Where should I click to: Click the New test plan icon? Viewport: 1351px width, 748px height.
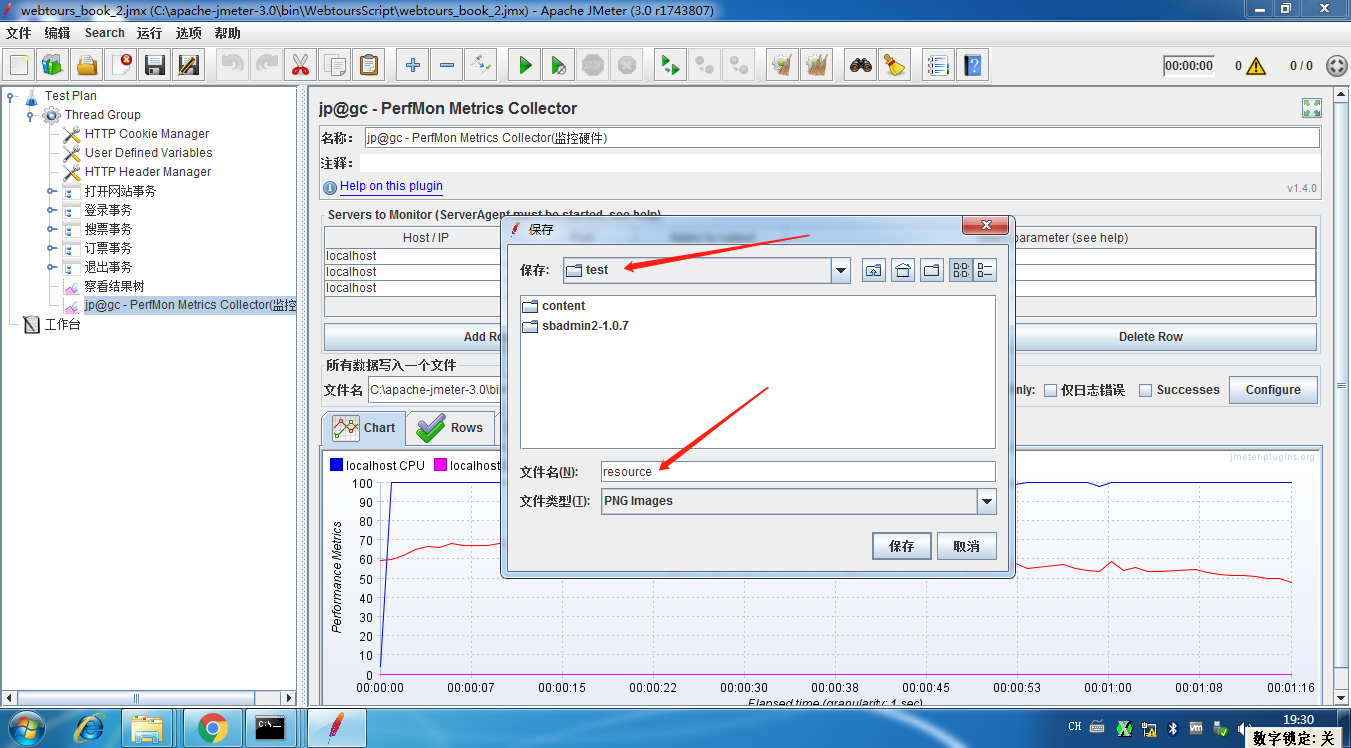(19, 66)
